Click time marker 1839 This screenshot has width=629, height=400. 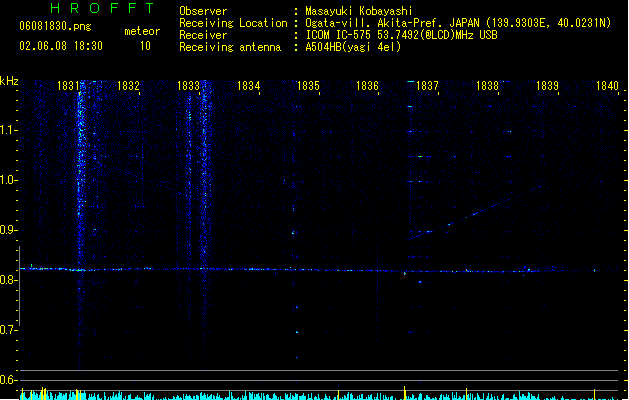(x=547, y=86)
